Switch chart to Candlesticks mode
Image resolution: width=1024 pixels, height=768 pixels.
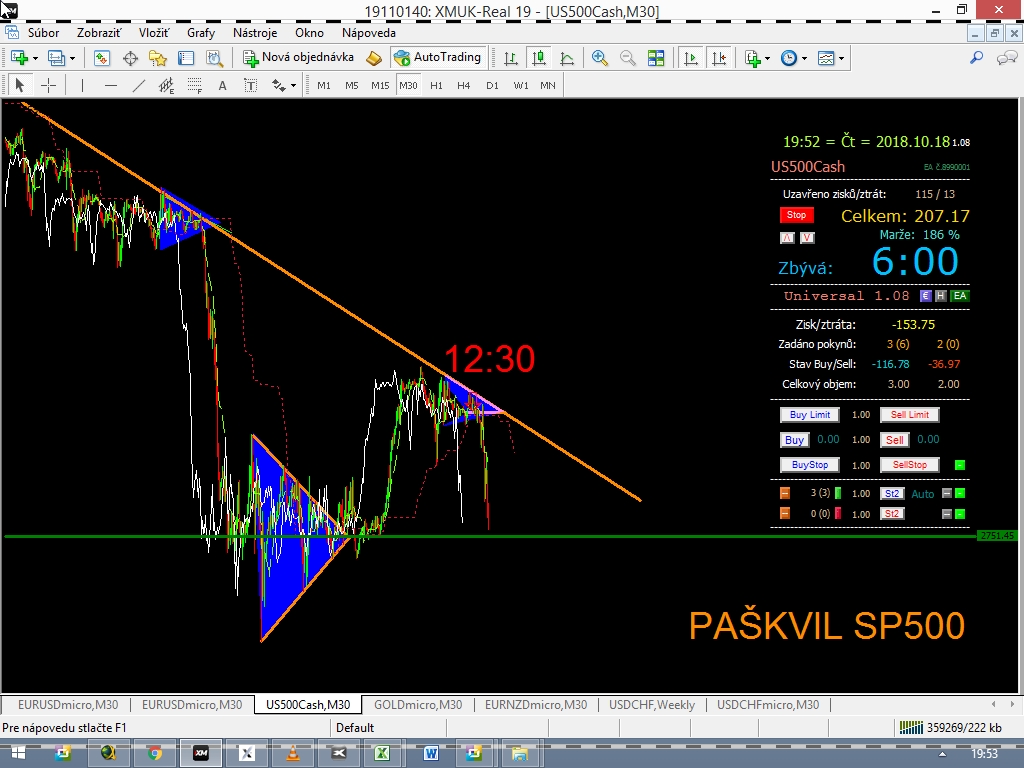point(539,58)
